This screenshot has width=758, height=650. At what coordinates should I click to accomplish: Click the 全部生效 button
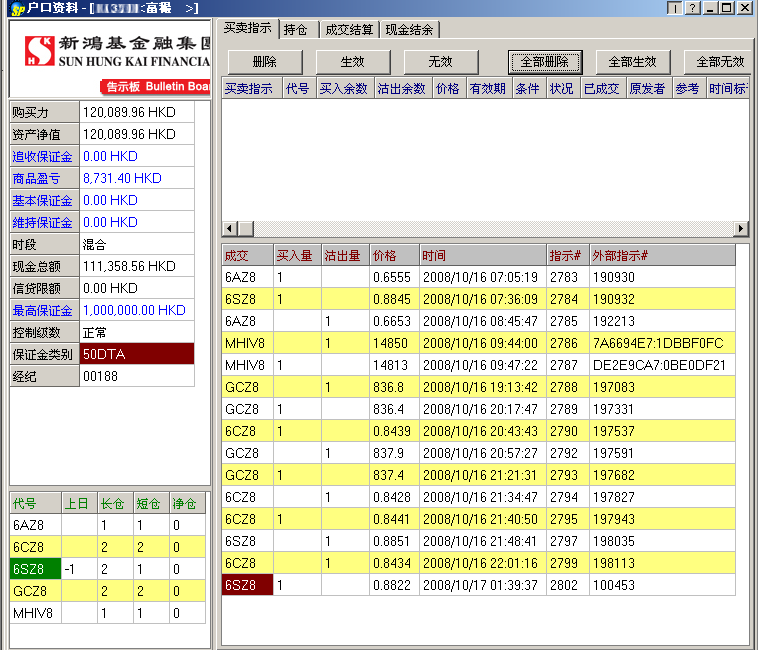[x=633, y=62]
